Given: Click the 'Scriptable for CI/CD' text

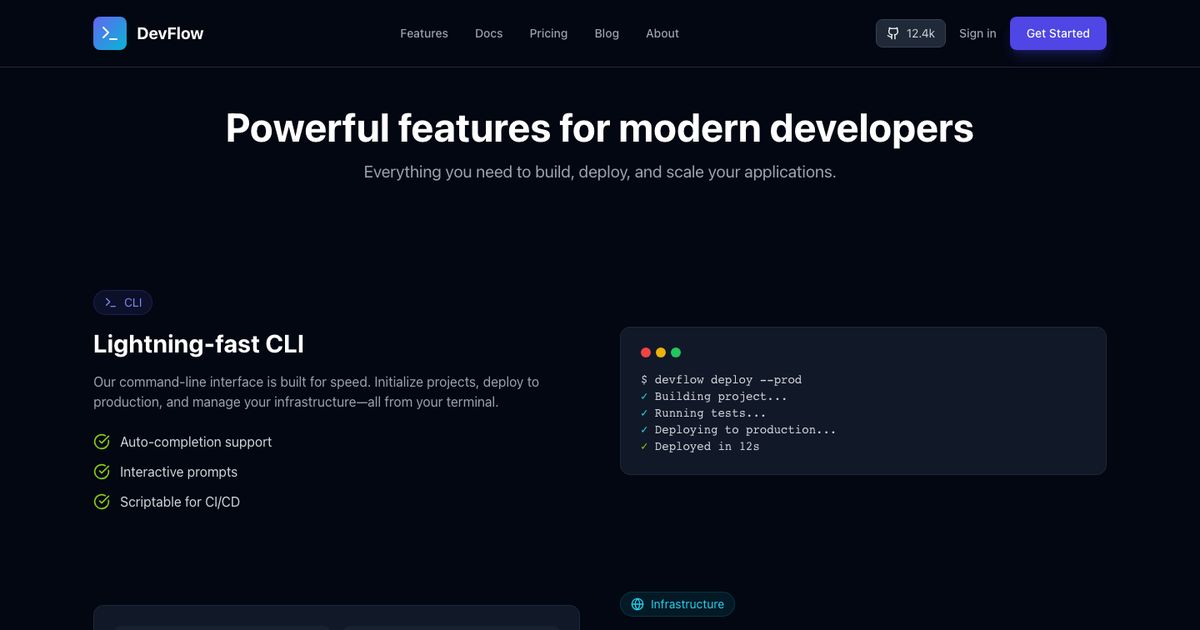Looking at the screenshot, I should coord(180,502).
